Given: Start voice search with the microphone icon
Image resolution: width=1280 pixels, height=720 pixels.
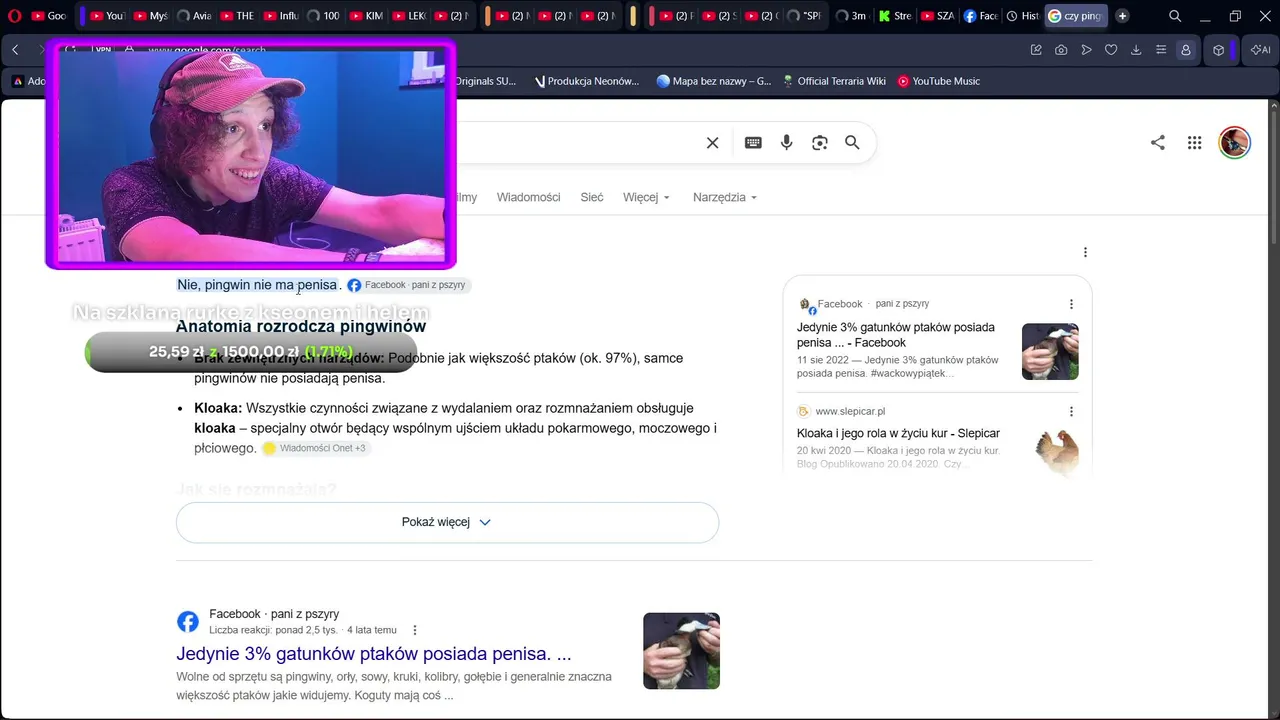Looking at the screenshot, I should (787, 143).
